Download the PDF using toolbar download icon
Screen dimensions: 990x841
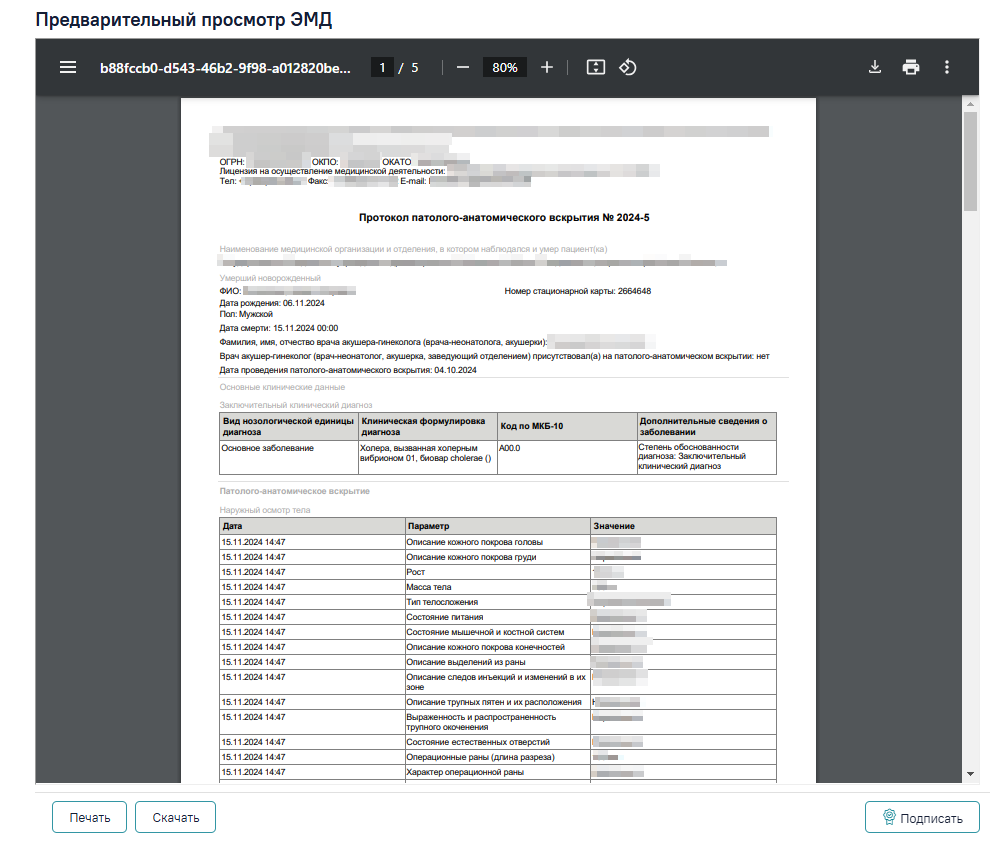874,67
